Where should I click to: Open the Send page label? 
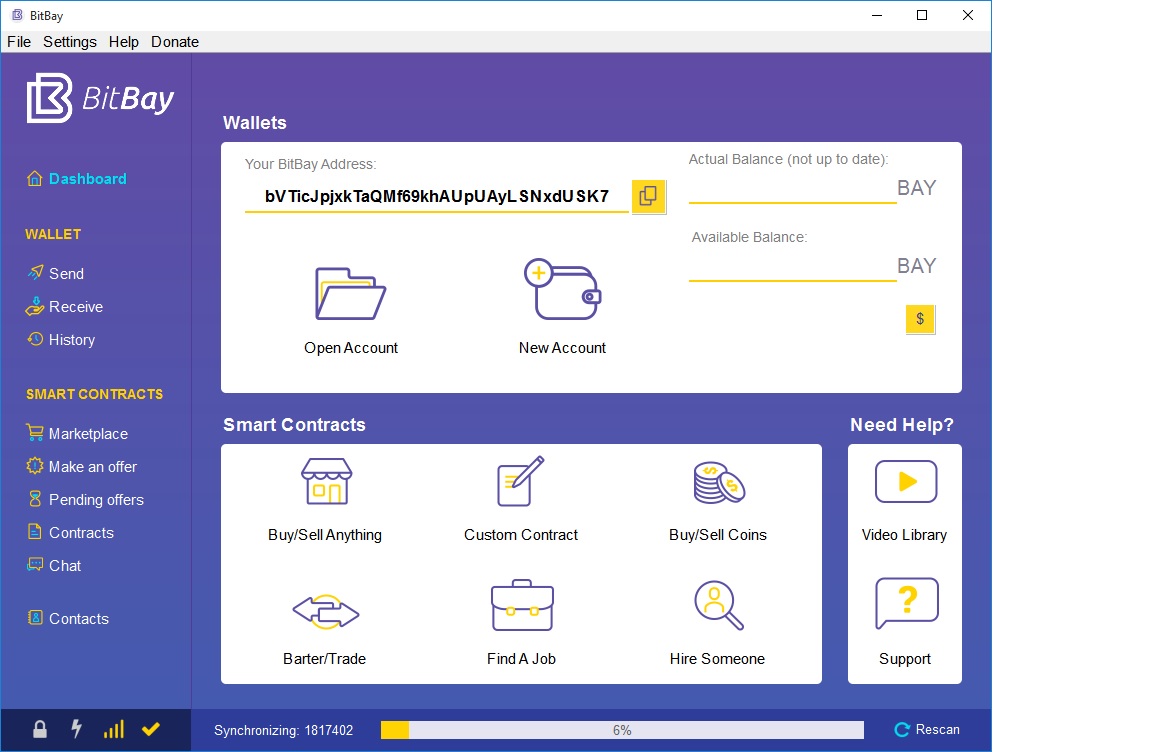[x=66, y=273]
